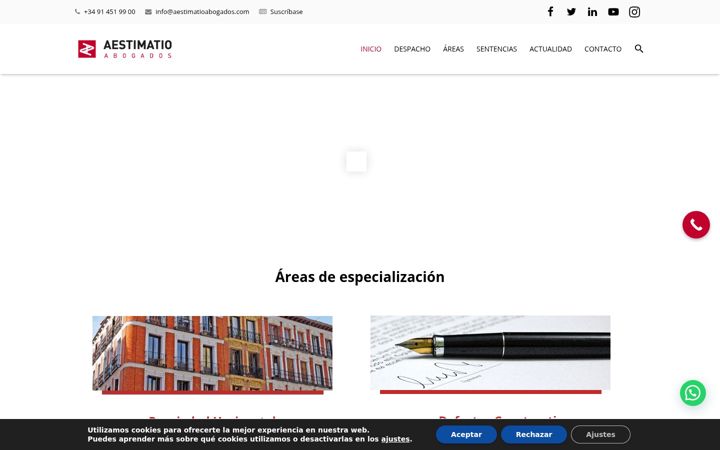Click the info@aestimatioabogados.com email link

coord(202,12)
